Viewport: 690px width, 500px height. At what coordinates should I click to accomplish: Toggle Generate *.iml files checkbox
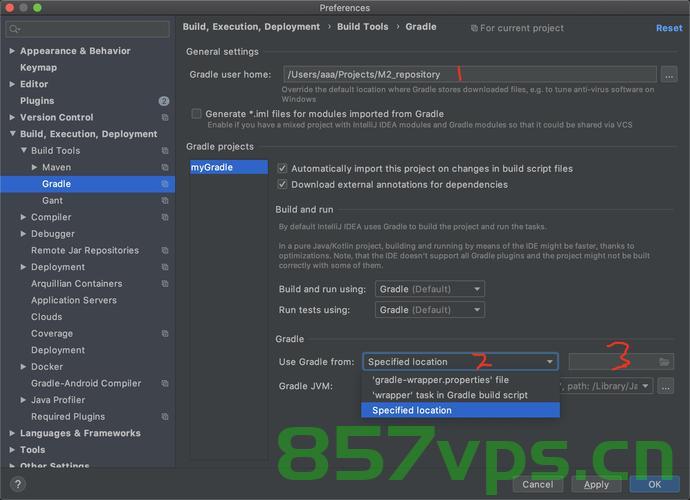196,114
